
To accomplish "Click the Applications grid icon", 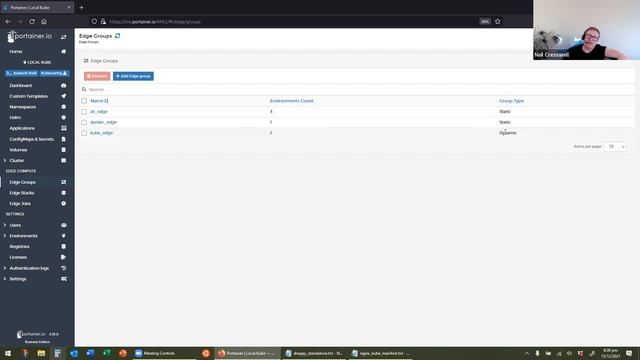I will [x=64, y=128].
